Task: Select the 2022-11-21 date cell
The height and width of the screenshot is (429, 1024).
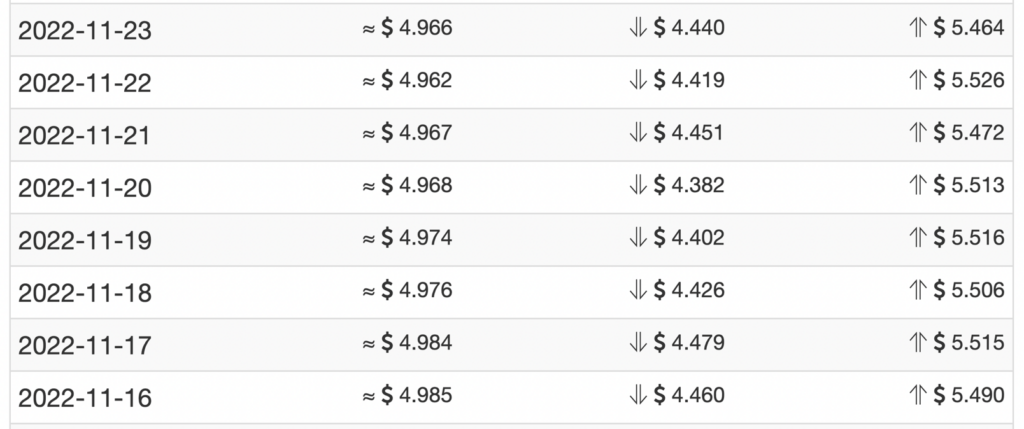Action: point(84,135)
